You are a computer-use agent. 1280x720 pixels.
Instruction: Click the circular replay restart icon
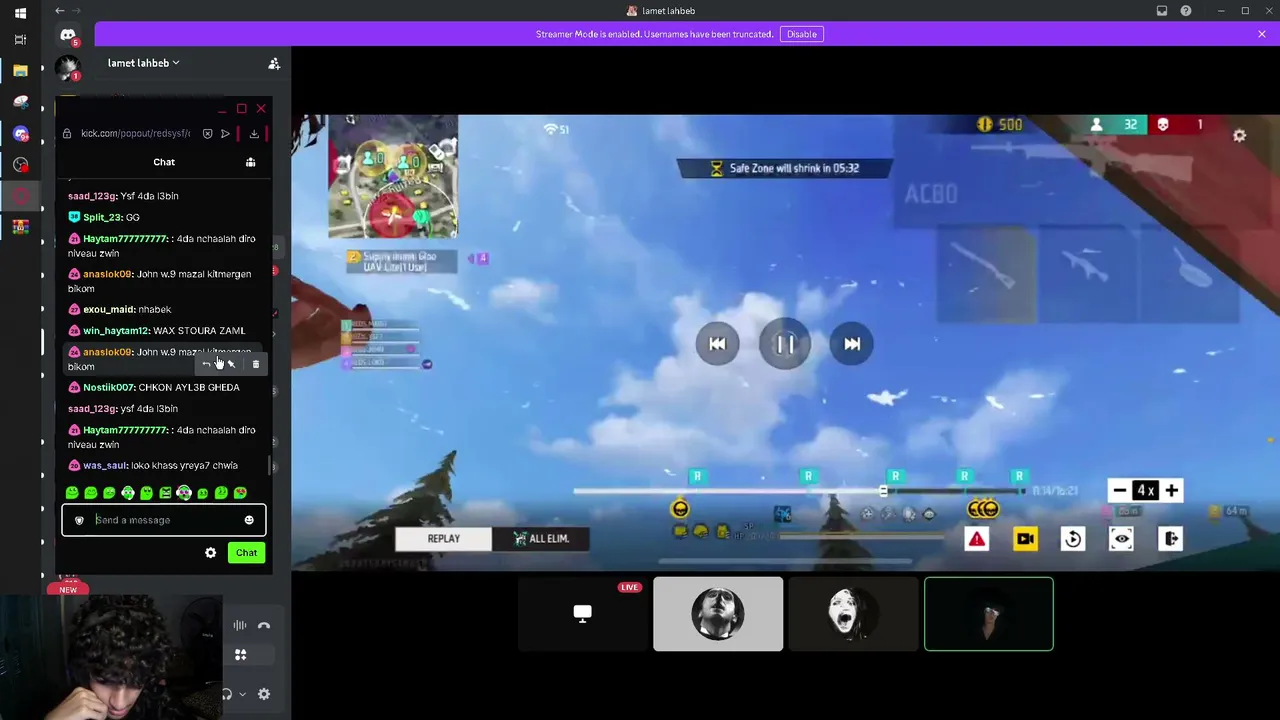1073,540
